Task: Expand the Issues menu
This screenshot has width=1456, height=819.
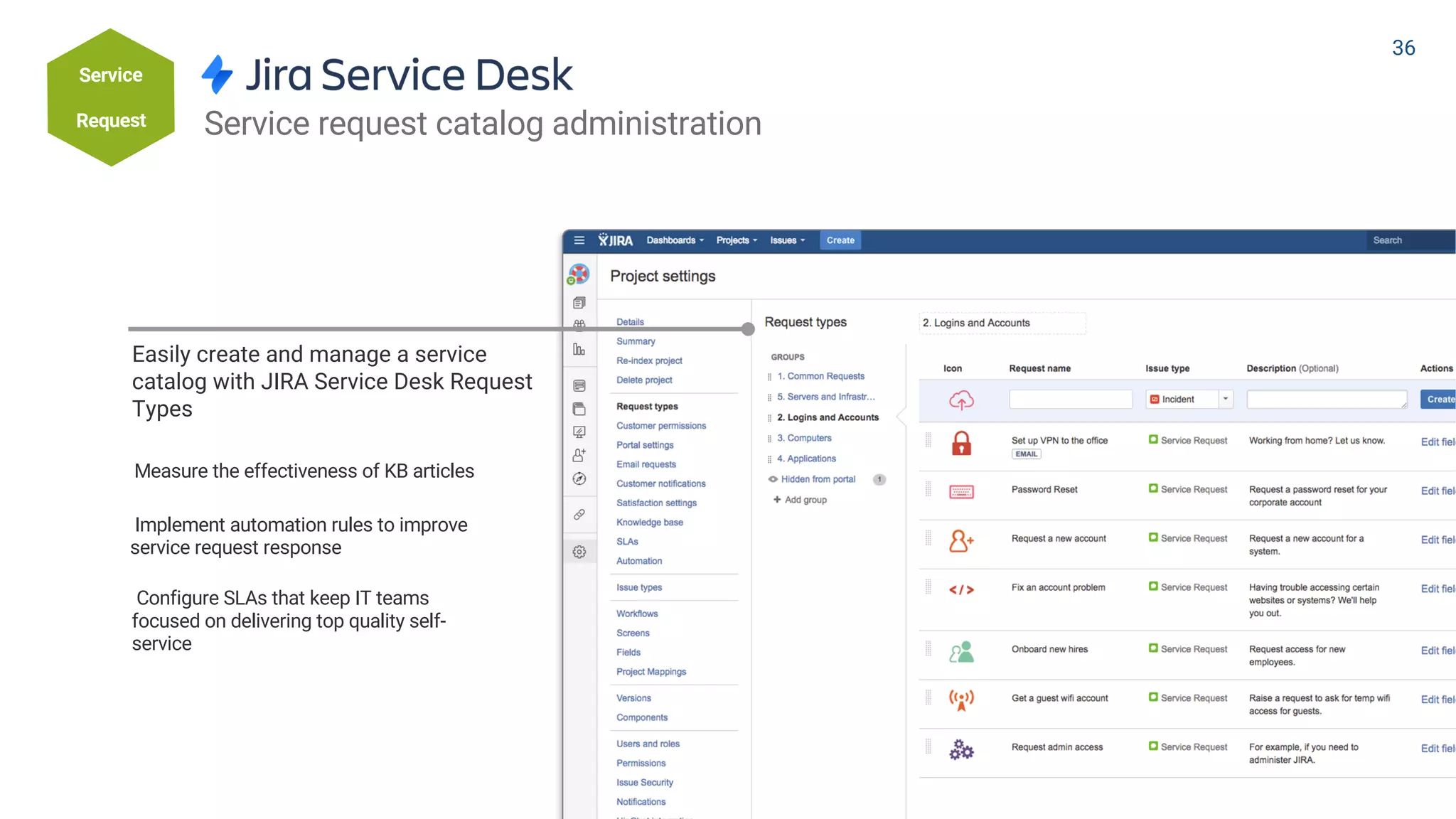Action: coord(788,240)
